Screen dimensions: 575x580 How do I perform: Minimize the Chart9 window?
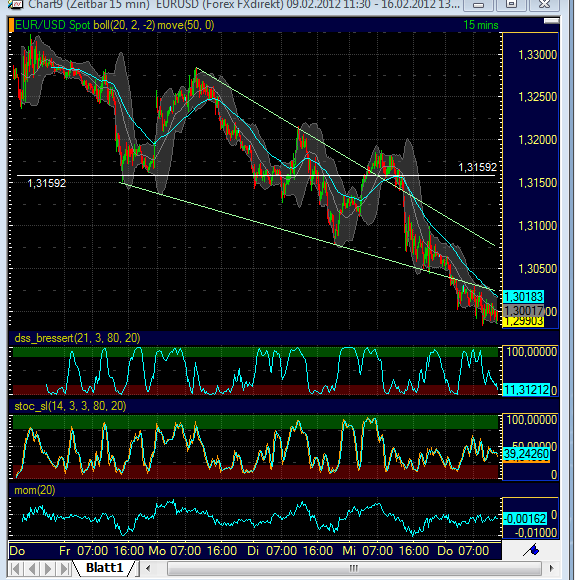(479, 4)
